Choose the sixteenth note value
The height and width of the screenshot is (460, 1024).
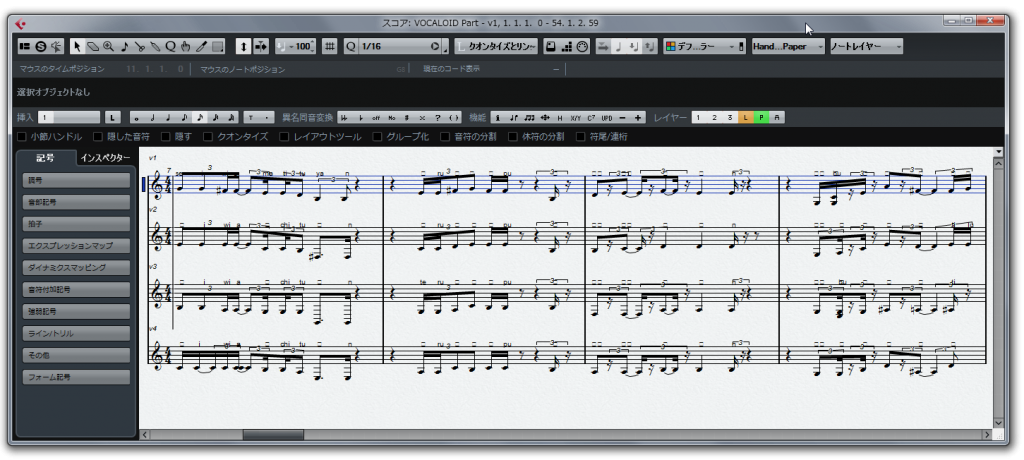coord(200,118)
